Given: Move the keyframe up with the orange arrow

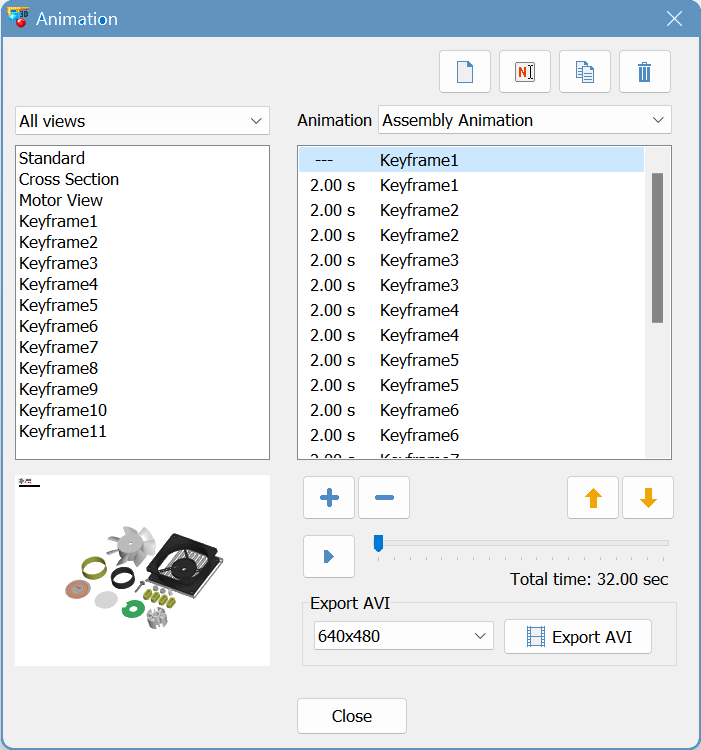Looking at the screenshot, I should (x=593, y=498).
